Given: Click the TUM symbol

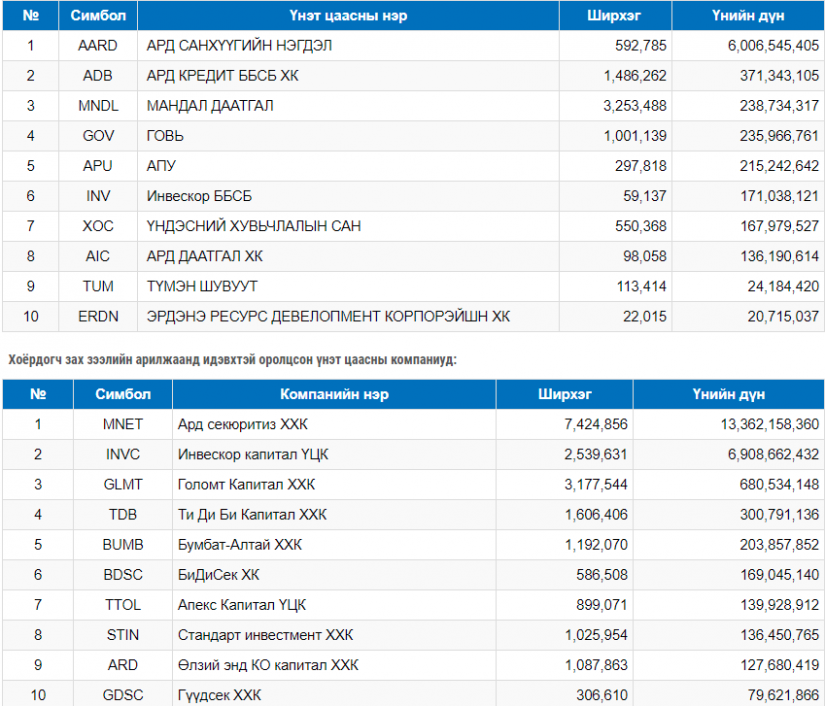Looking at the screenshot, I should tap(98, 286).
